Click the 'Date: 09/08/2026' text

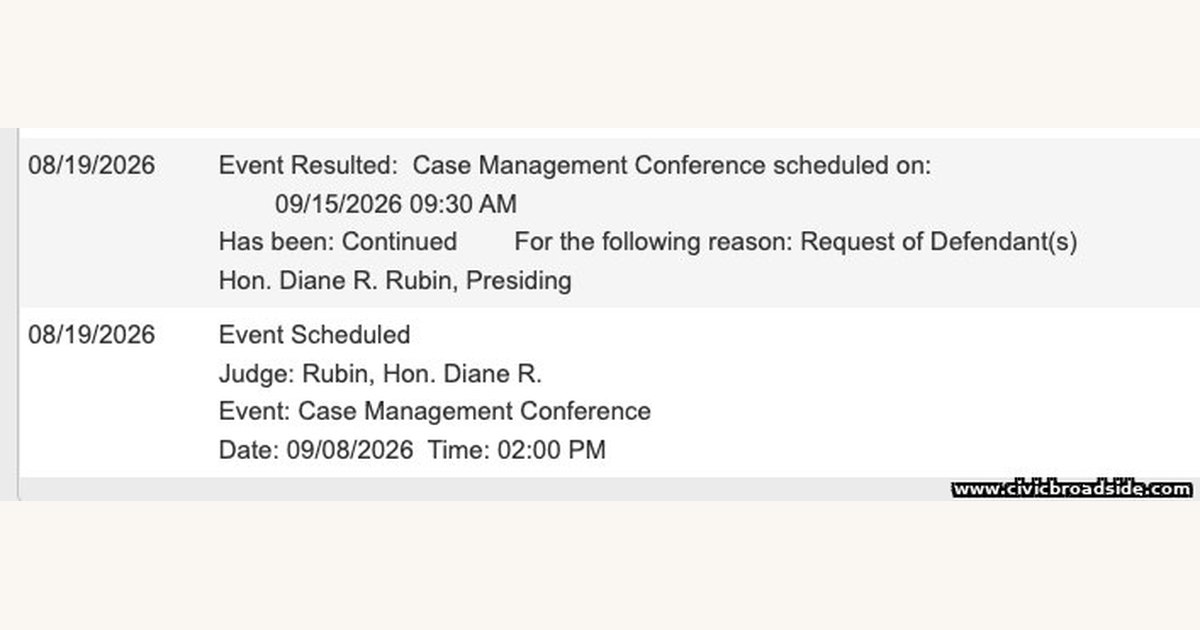click(316, 450)
